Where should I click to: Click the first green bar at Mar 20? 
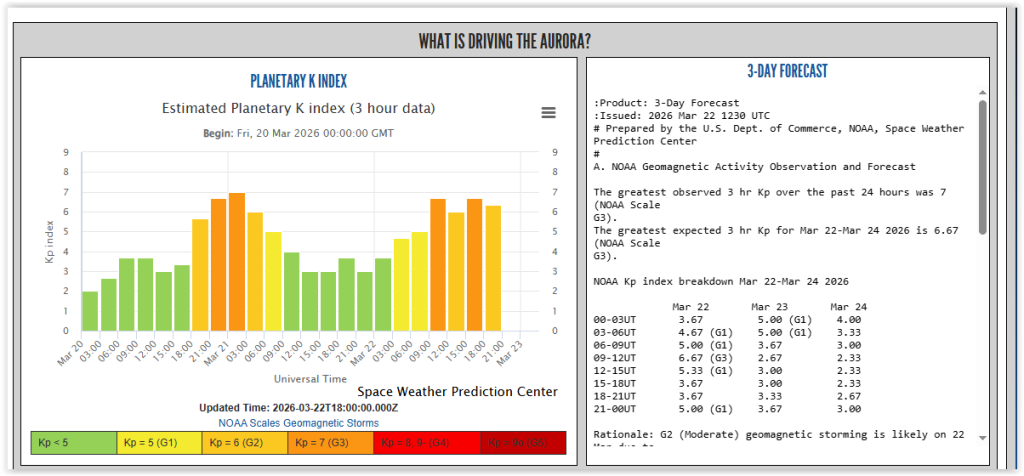click(x=90, y=311)
